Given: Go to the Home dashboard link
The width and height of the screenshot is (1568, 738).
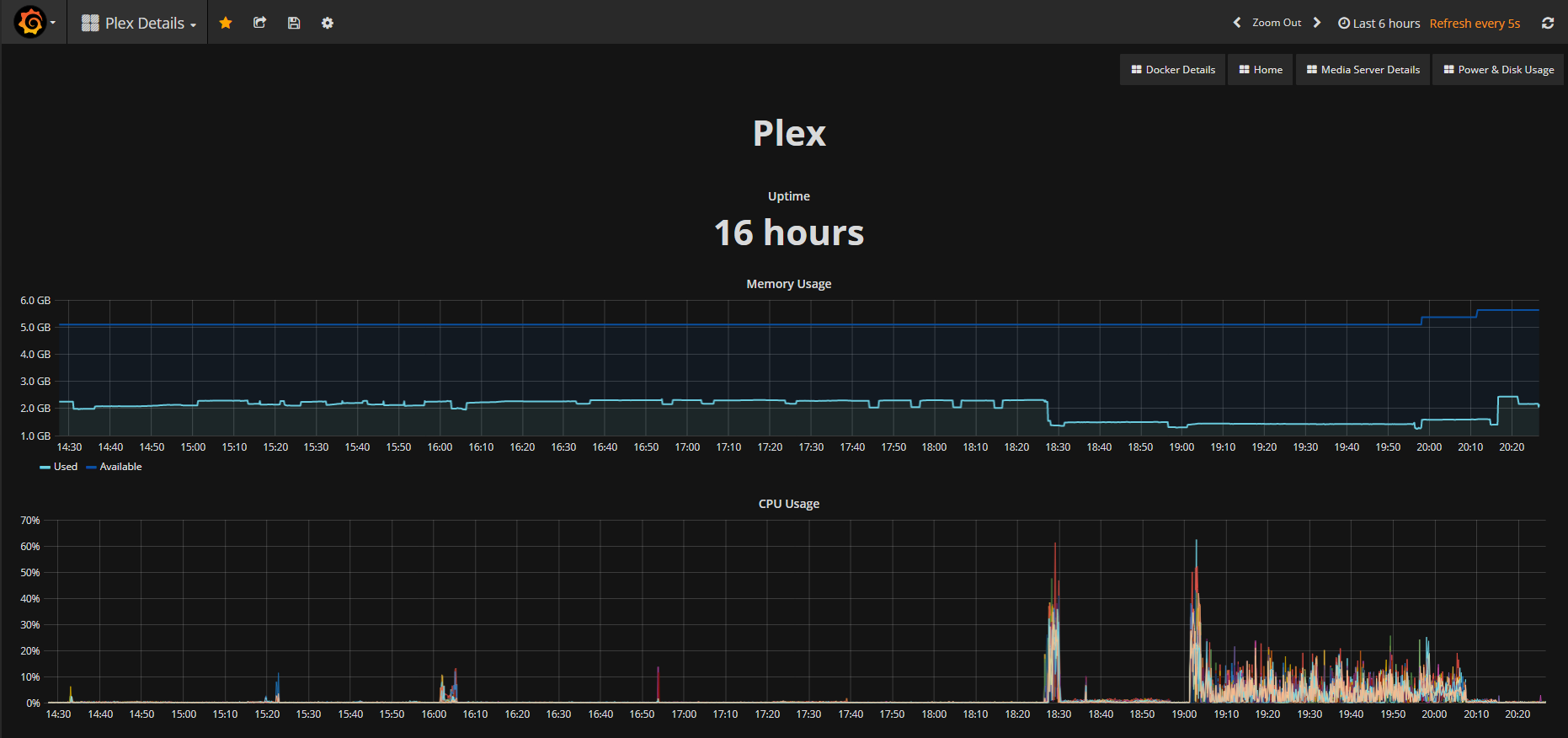Looking at the screenshot, I should point(1261,69).
